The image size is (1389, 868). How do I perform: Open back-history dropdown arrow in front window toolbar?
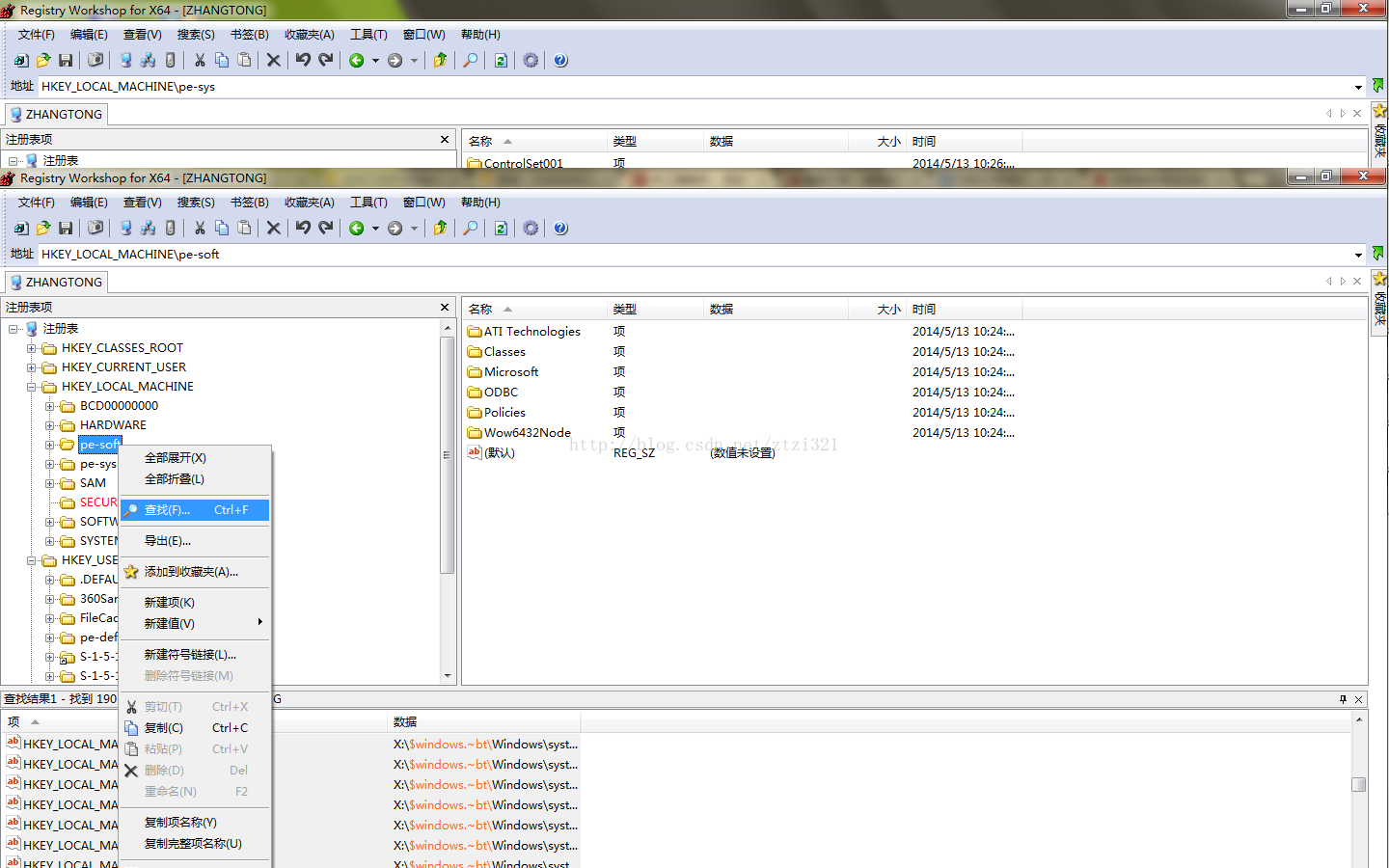click(x=375, y=229)
